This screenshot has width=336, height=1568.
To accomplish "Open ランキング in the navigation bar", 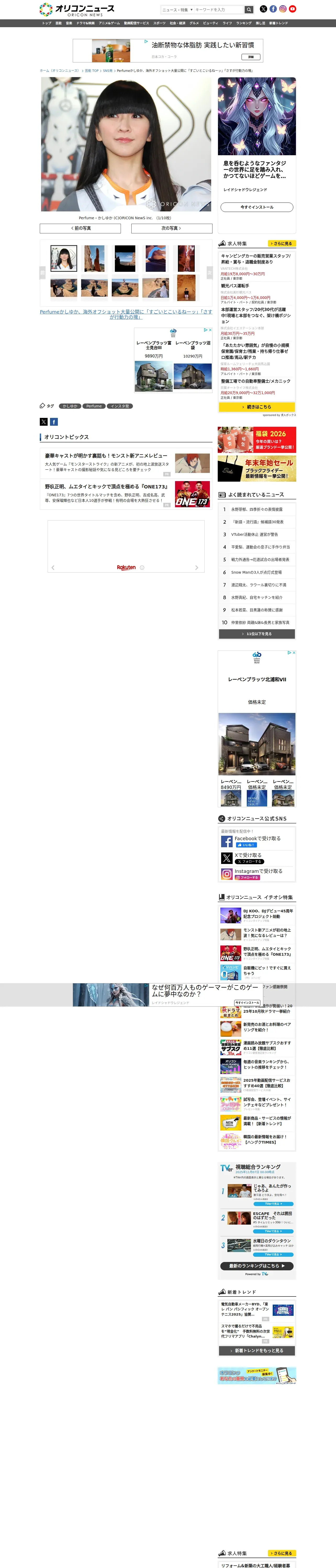I will click(x=244, y=23).
